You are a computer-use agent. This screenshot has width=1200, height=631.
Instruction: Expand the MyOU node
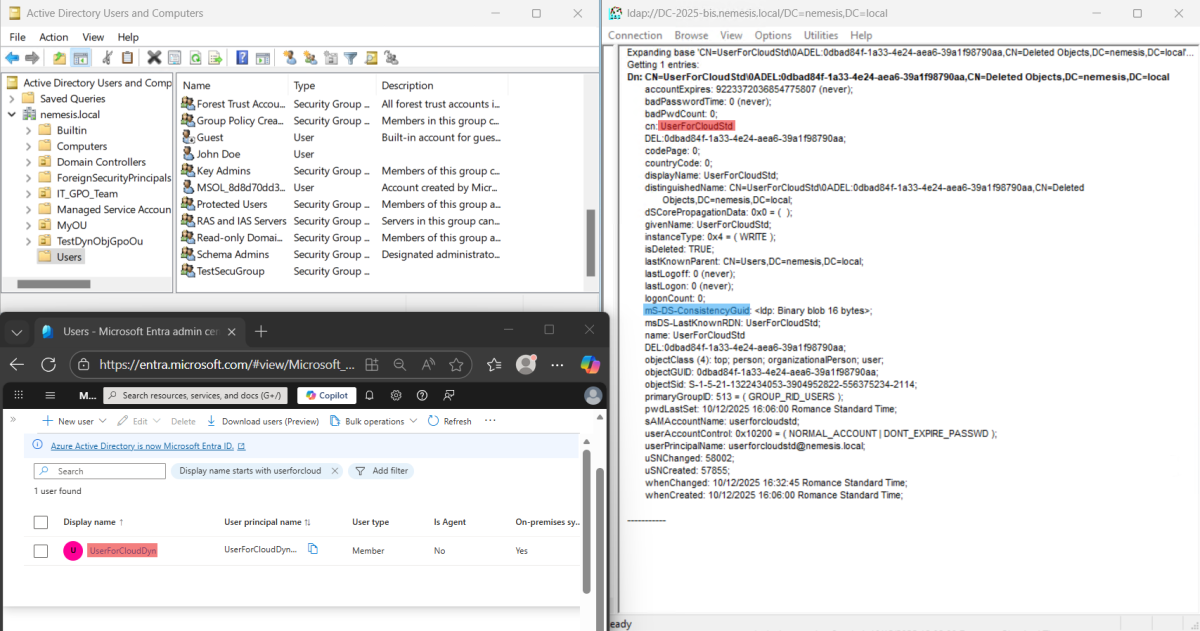[28, 226]
